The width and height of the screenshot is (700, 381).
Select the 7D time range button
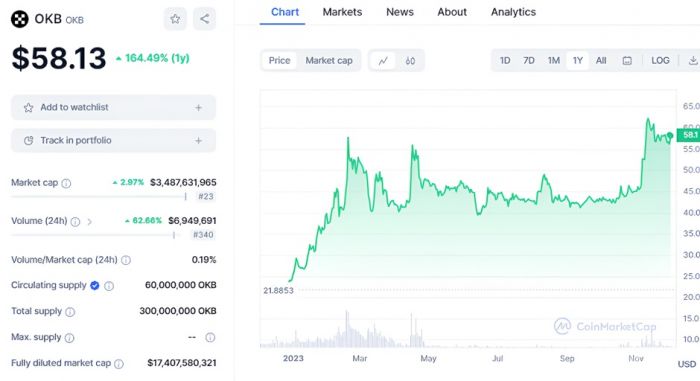pyautogui.click(x=529, y=61)
